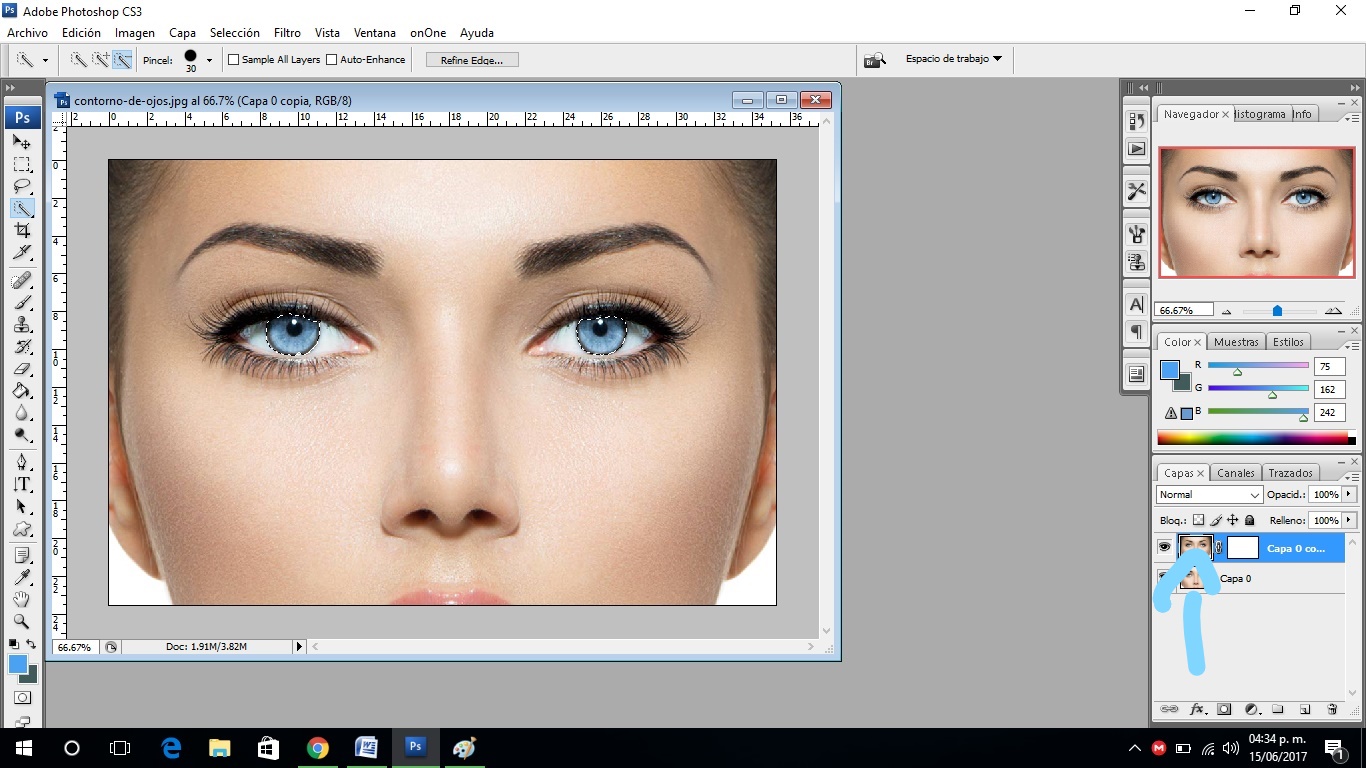The image size is (1366, 768).
Task: Select the Horizontal Type tool
Action: click(x=22, y=484)
